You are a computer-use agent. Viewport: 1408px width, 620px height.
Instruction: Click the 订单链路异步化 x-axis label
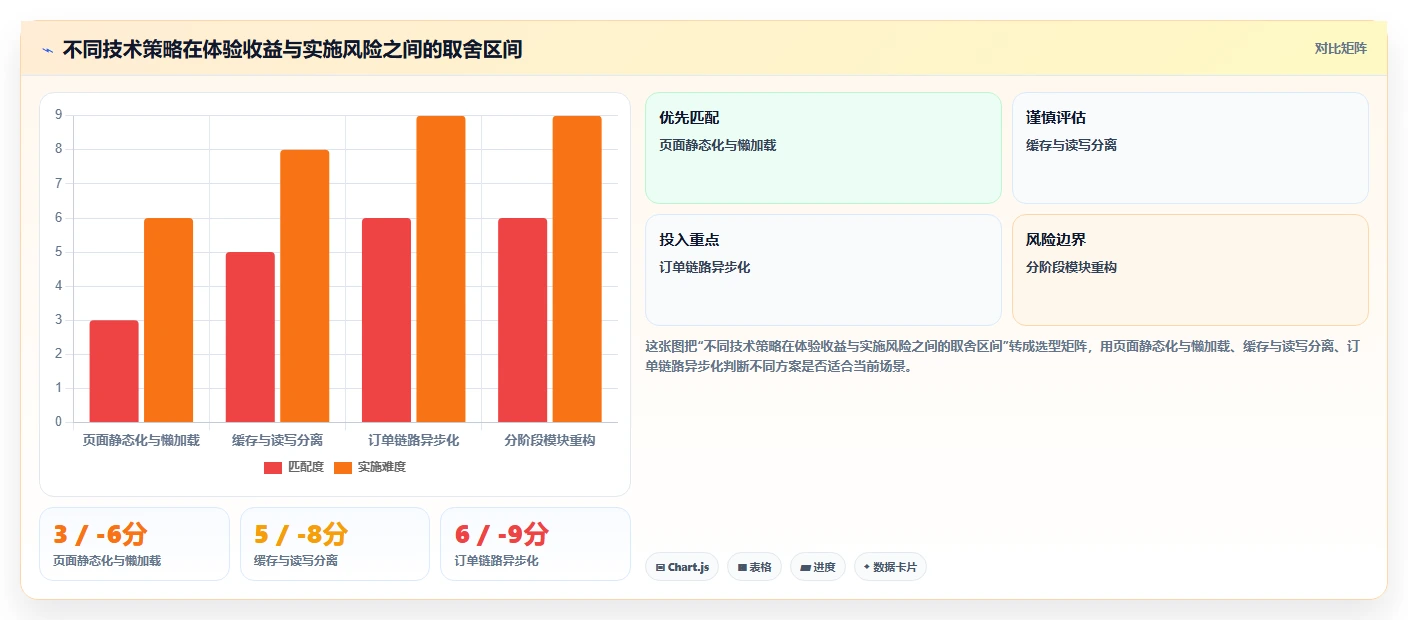pyautogui.click(x=413, y=440)
